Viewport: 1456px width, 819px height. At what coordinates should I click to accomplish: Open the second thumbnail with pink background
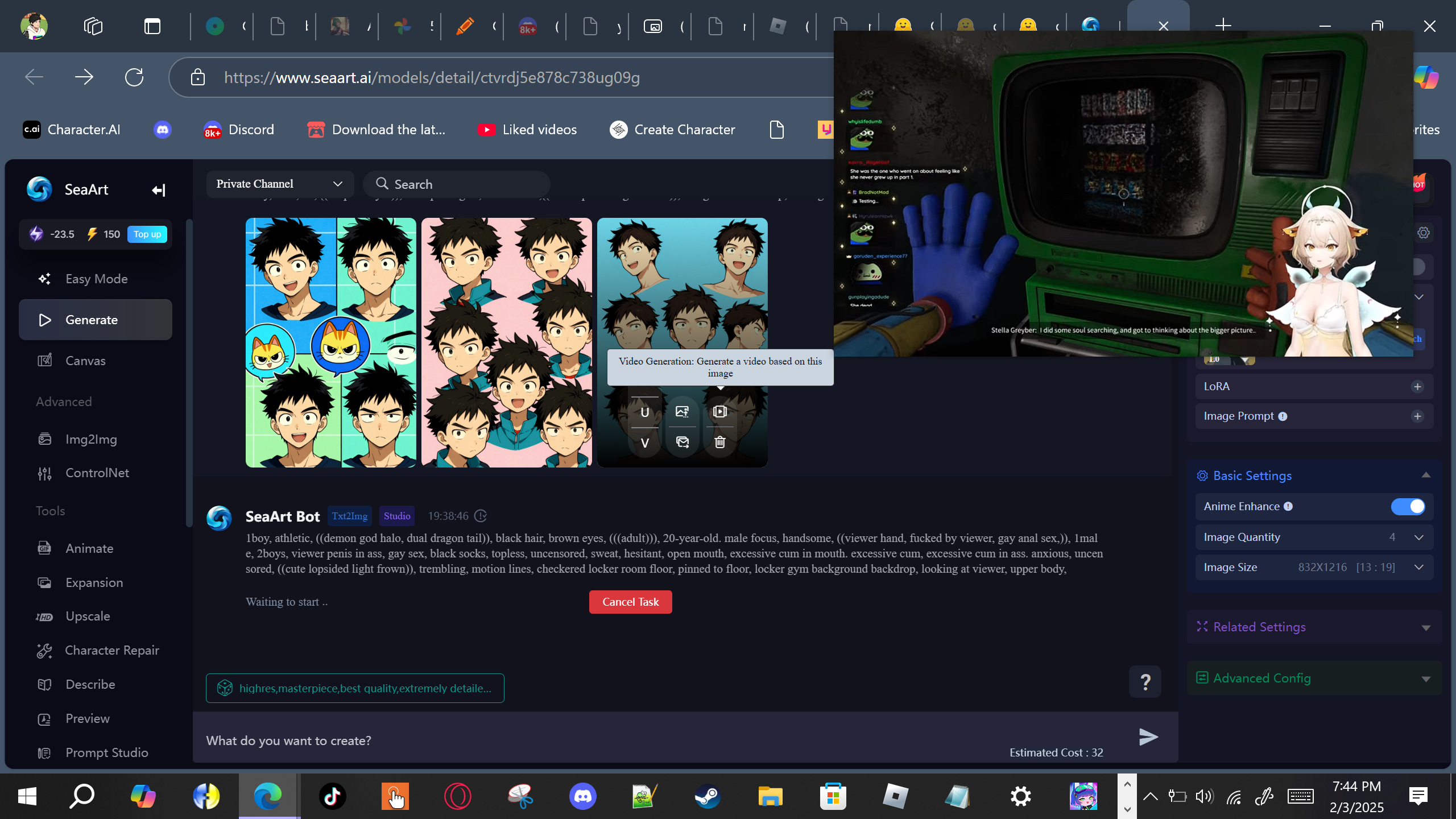point(507,342)
